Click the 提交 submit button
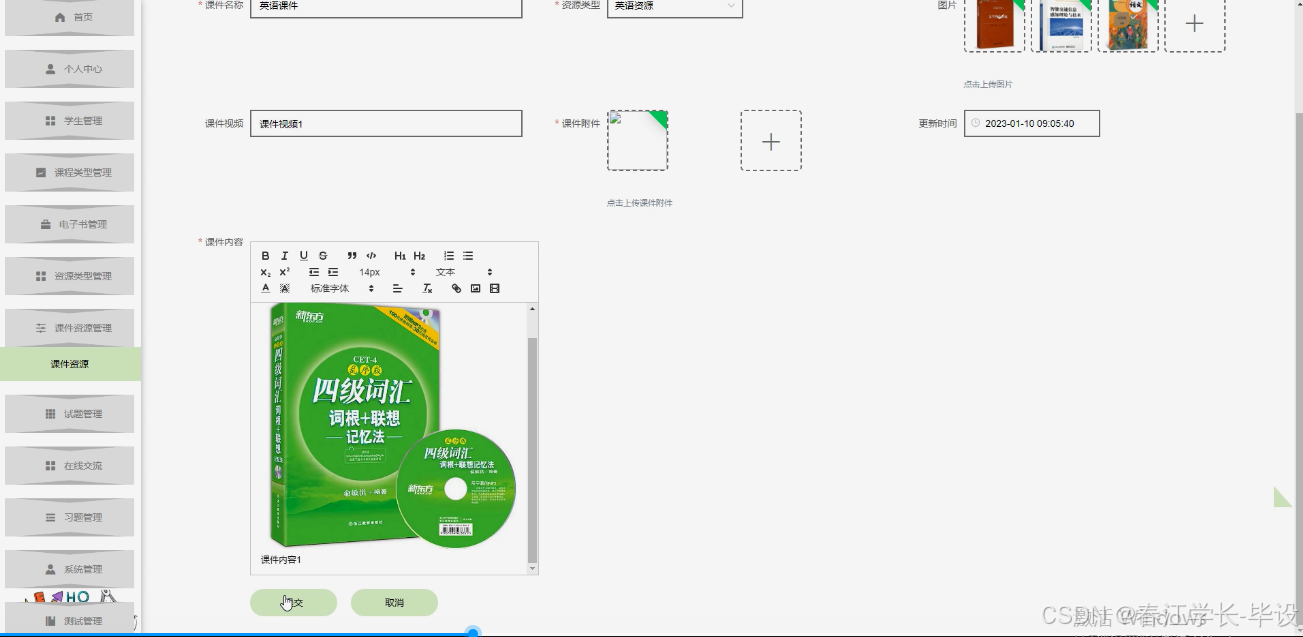The image size is (1303, 637). pyautogui.click(x=293, y=603)
